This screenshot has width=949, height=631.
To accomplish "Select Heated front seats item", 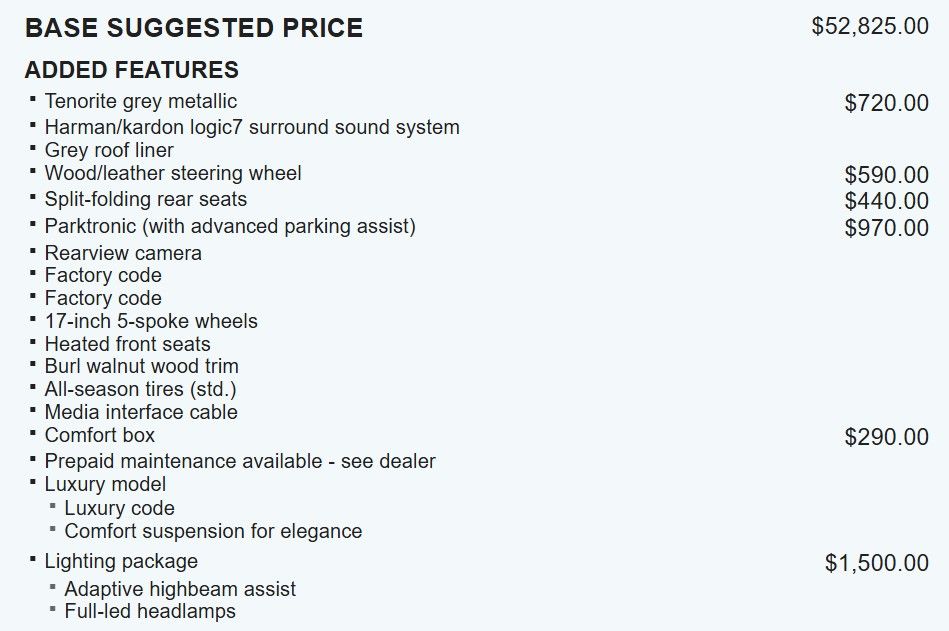I will click(x=127, y=344).
